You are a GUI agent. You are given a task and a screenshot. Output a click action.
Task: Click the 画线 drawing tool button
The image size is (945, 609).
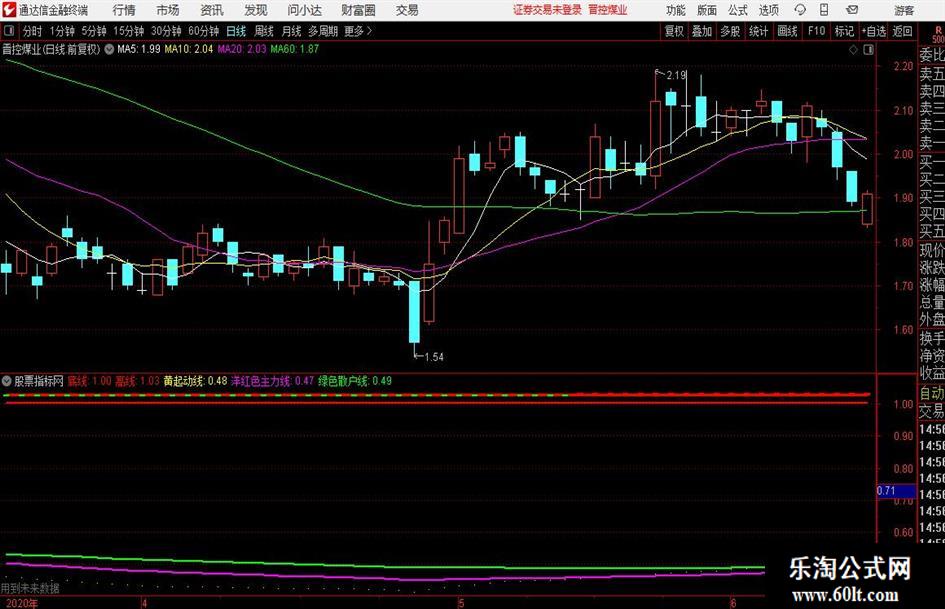[787, 31]
